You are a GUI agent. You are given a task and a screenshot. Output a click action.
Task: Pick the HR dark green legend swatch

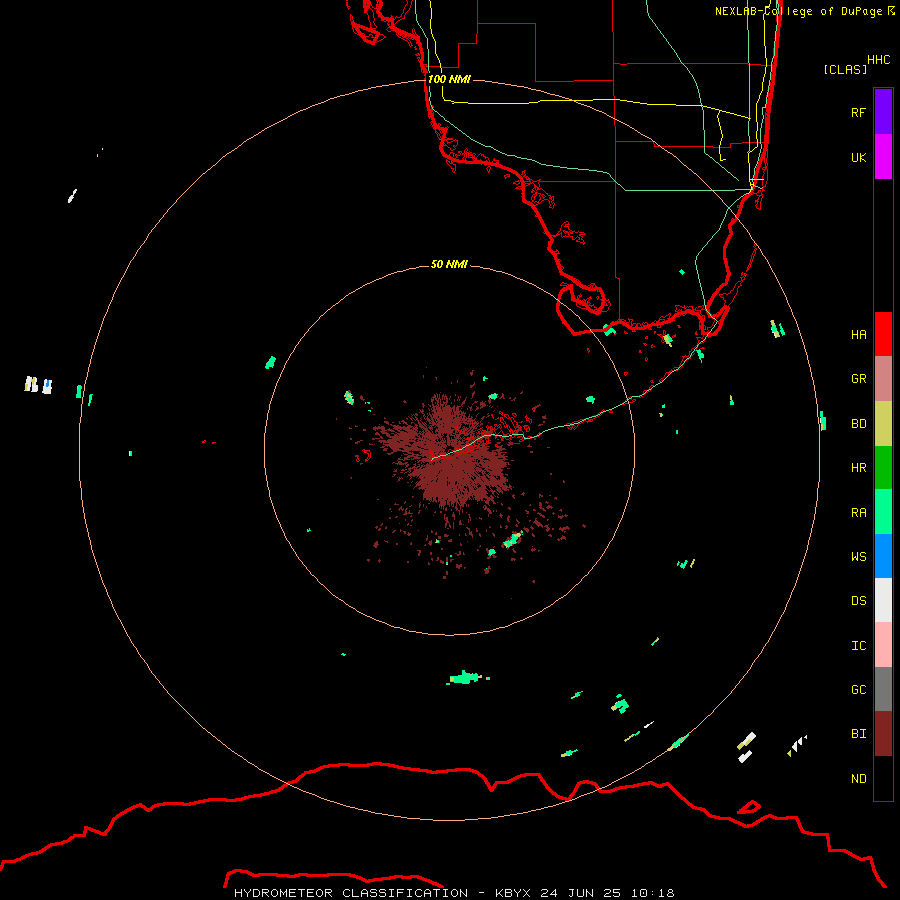point(883,468)
